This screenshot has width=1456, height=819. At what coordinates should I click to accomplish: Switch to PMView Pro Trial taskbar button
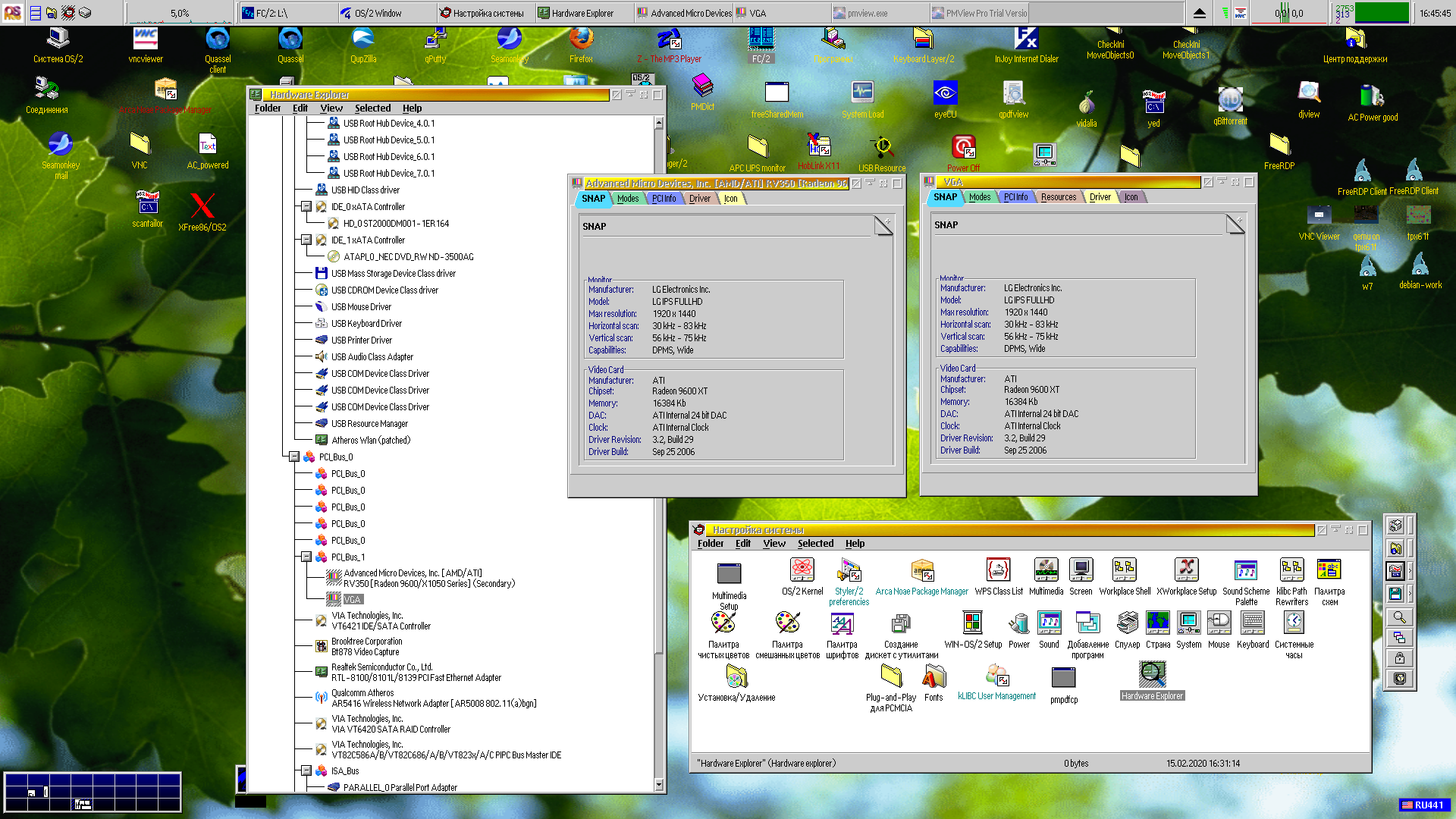click(x=979, y=13)
